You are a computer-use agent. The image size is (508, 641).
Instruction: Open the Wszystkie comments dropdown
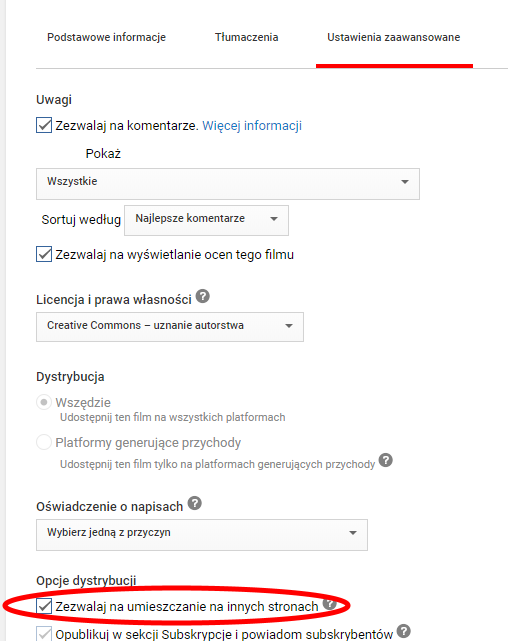[228, 184]
